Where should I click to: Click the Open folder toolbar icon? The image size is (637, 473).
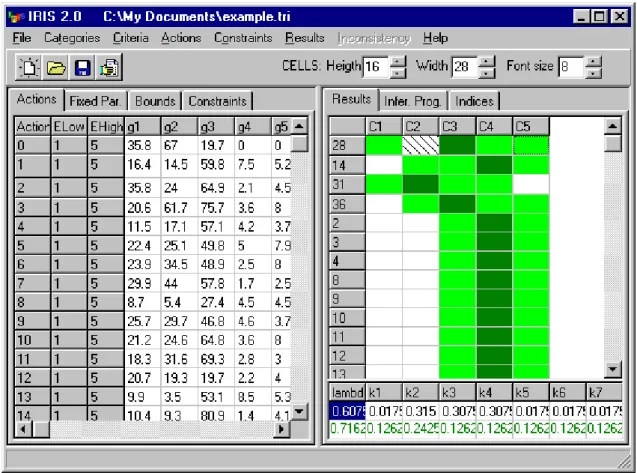pyautogui.click(x=55, y=67)
